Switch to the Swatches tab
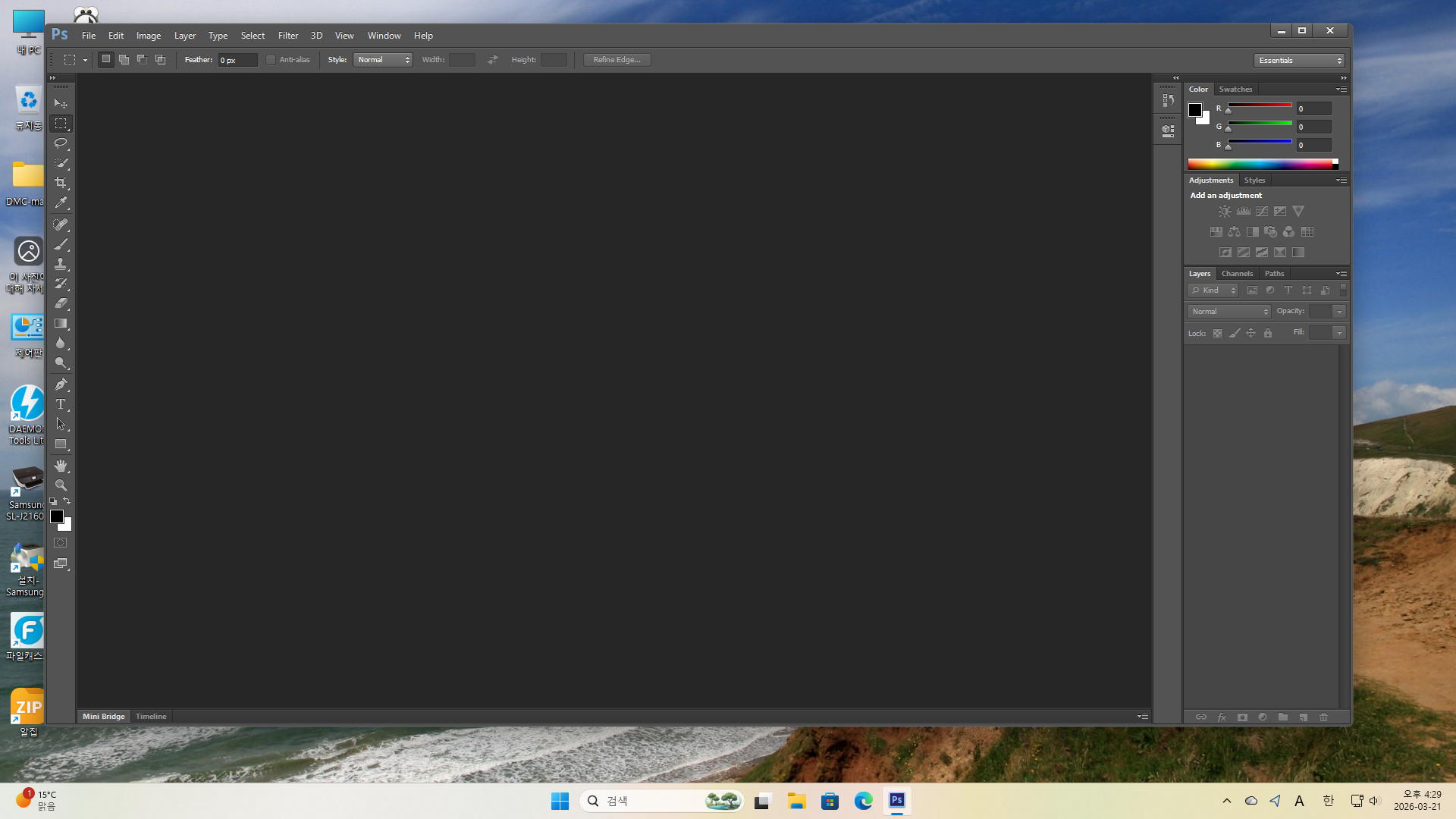Image resolution: width=1456 pixels, height=819 pixels. tap(1235, 89)
